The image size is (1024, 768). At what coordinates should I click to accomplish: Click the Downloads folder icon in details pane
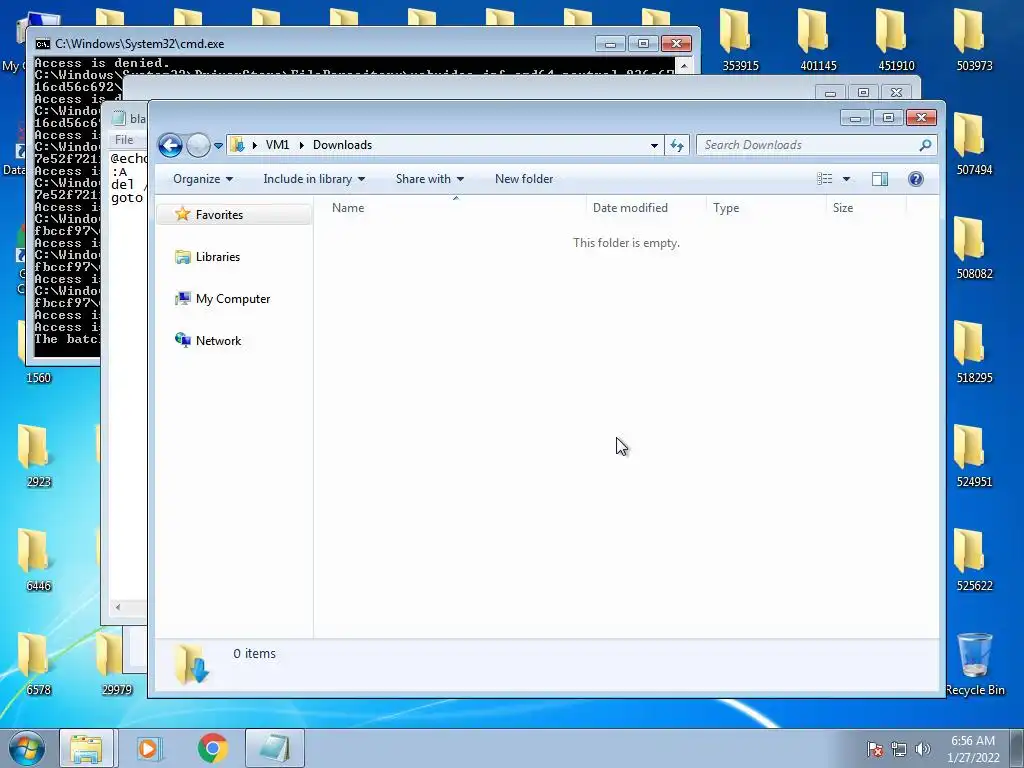point(191,664)
